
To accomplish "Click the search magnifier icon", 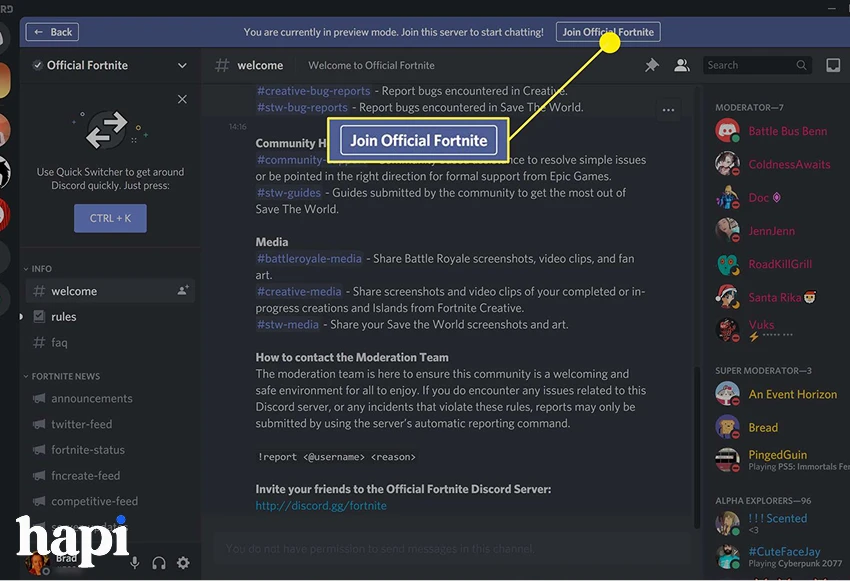I will (801, 66).
